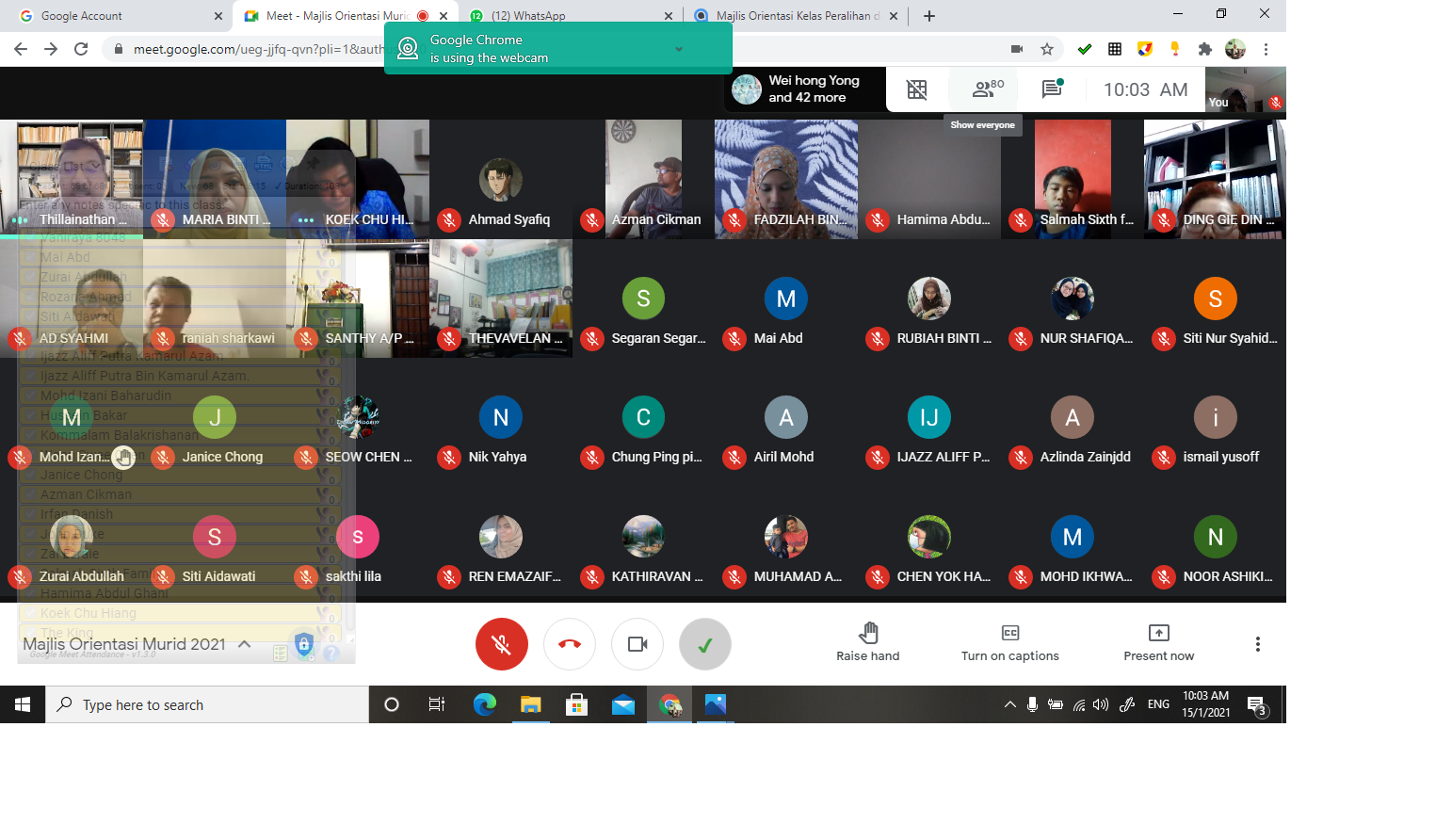Screen dimensions: 1452x840
Task: Turn off camera with video button
Action: tap(637, 644)
